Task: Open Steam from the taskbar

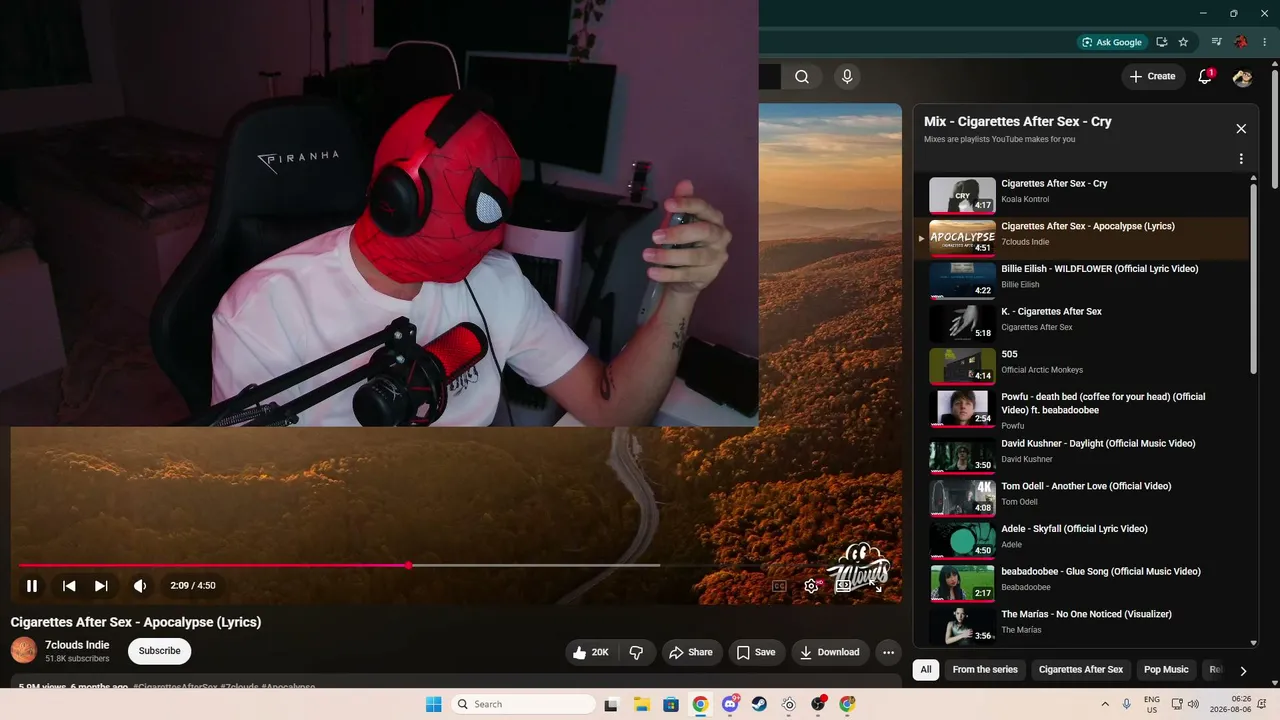Action: 759,704
